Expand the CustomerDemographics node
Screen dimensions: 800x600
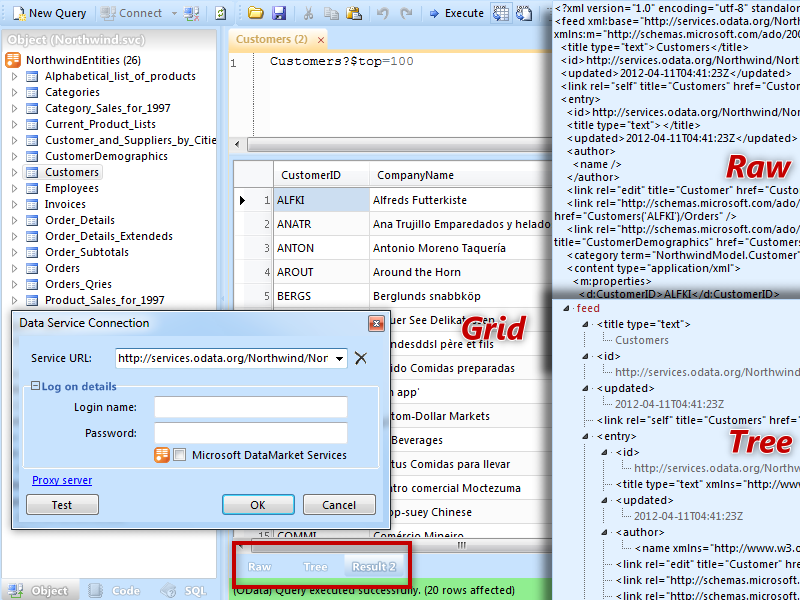click(14, 156)
